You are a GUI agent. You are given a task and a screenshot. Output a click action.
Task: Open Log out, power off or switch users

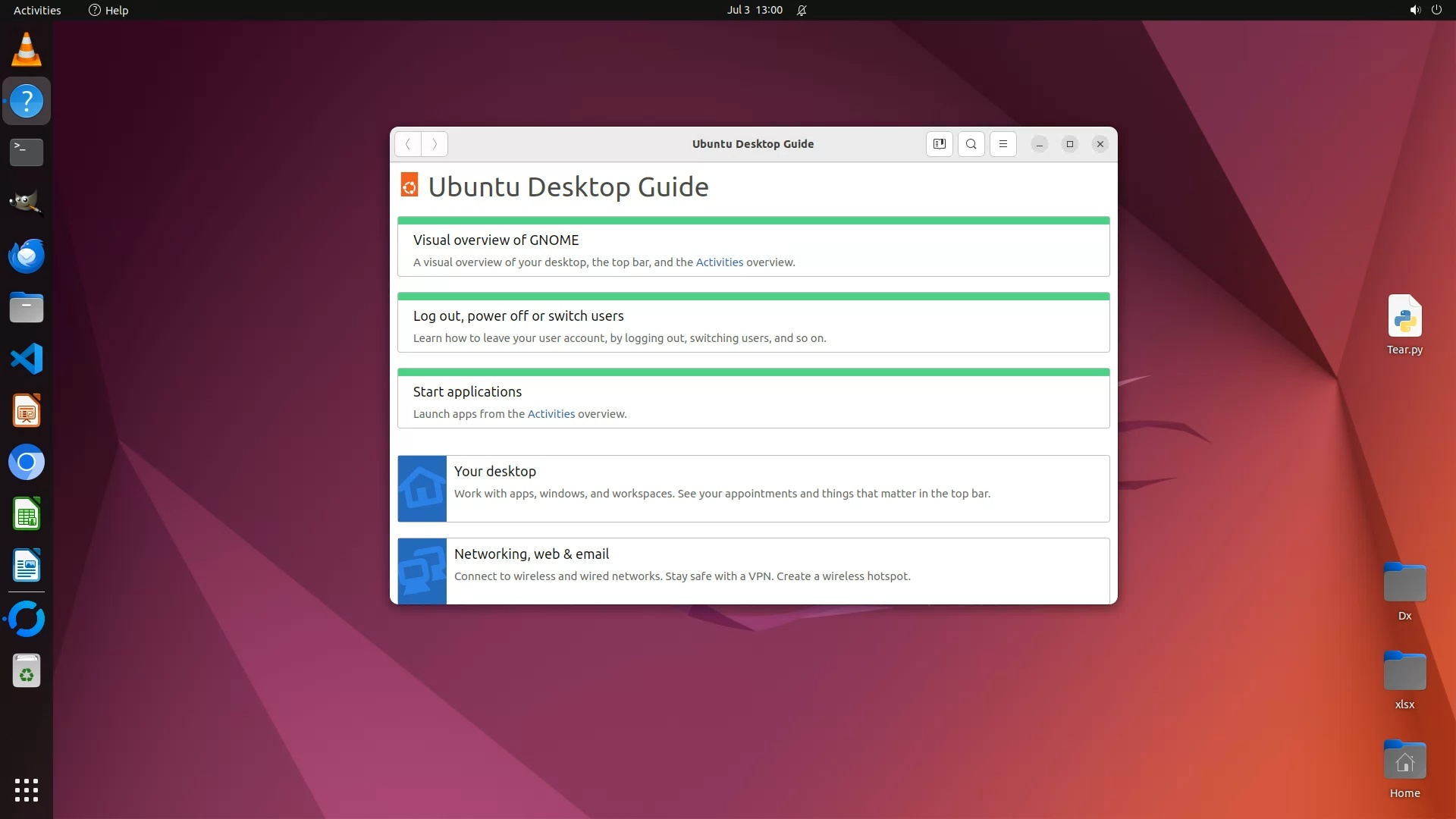[x=518, y=316]
